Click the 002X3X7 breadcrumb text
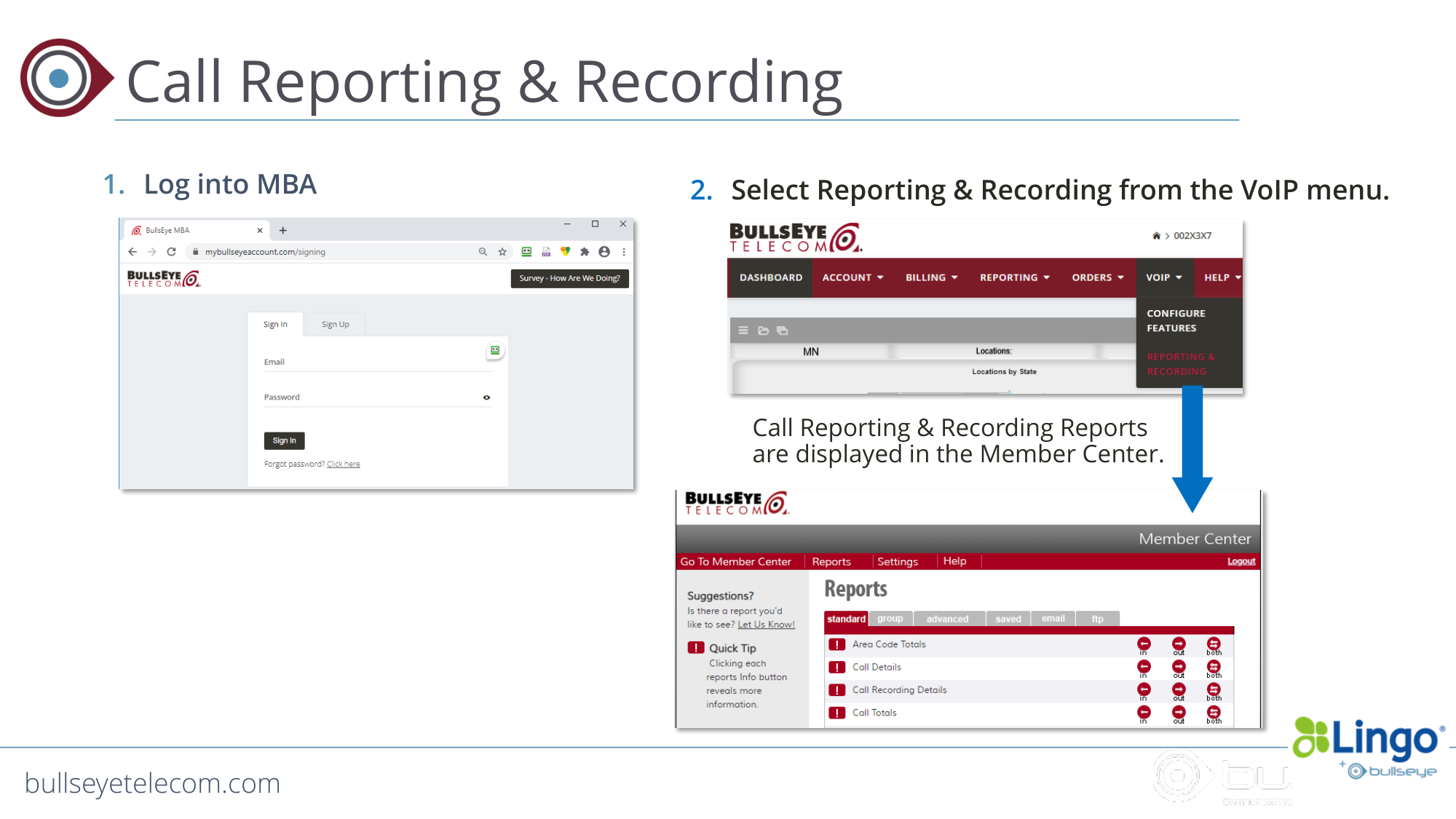The image size is (1456, 819). click(1192, 236)
